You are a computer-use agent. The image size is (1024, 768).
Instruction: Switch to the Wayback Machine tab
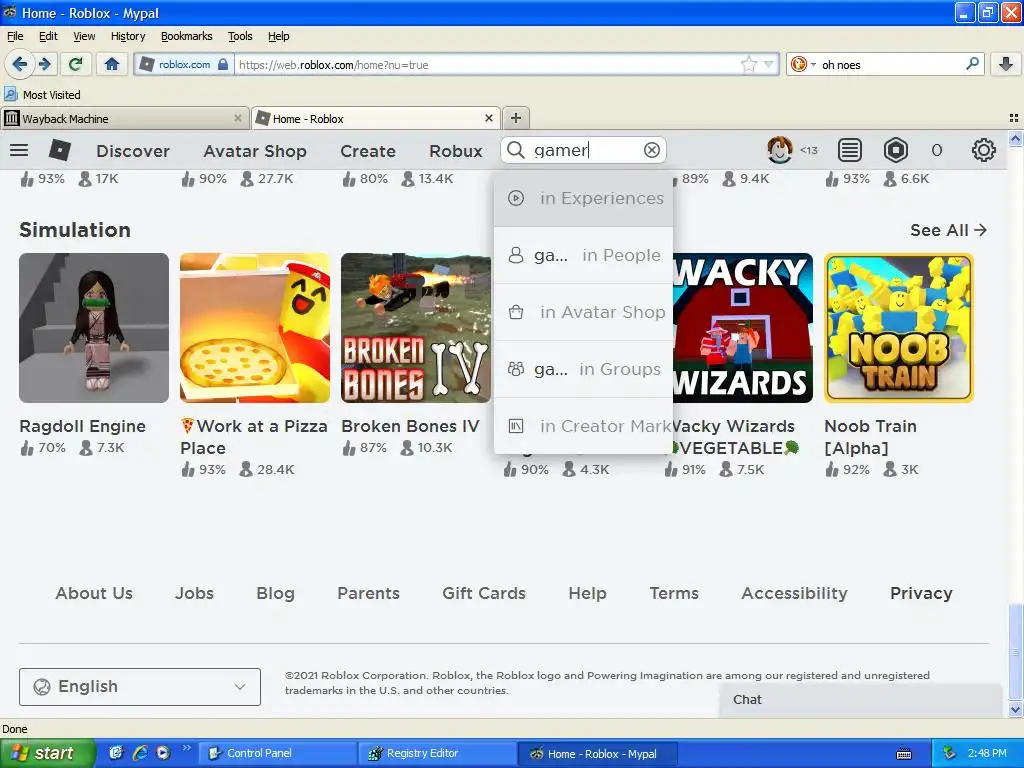tap(124, 118)
